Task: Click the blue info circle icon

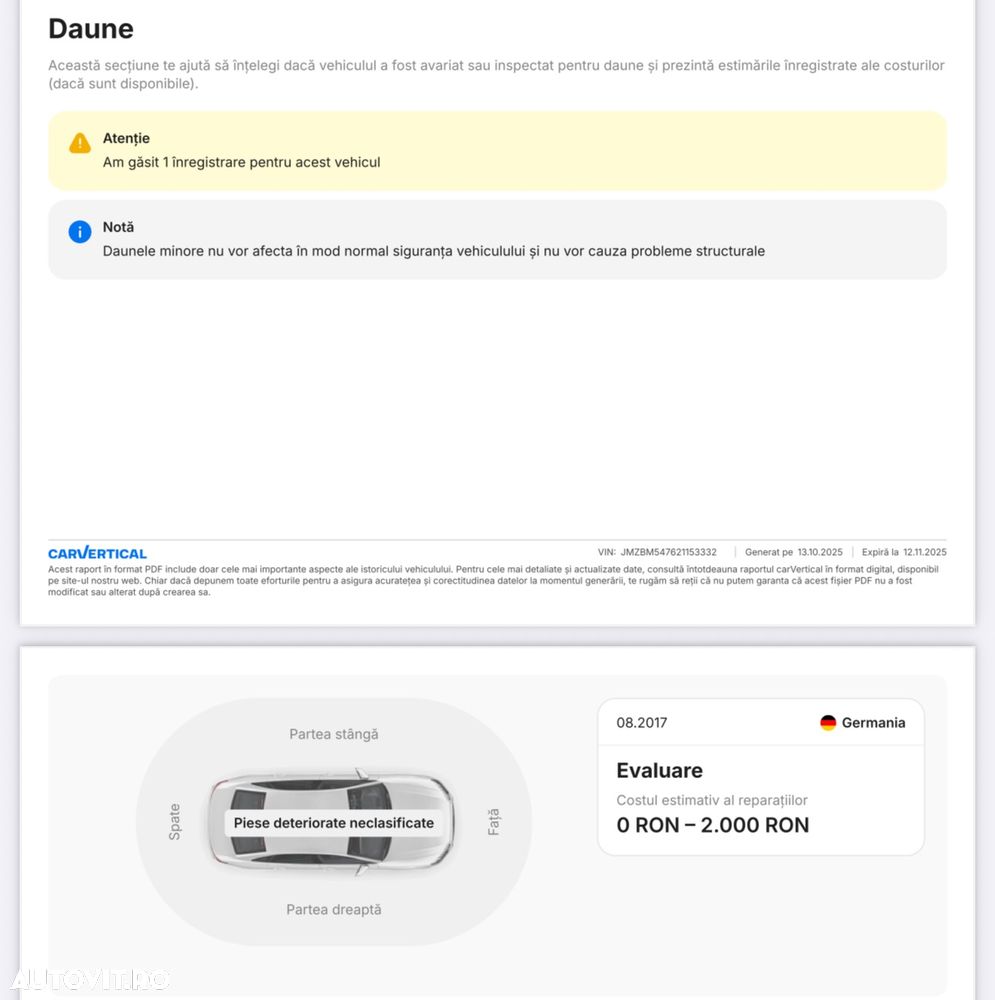Action: 80,232
